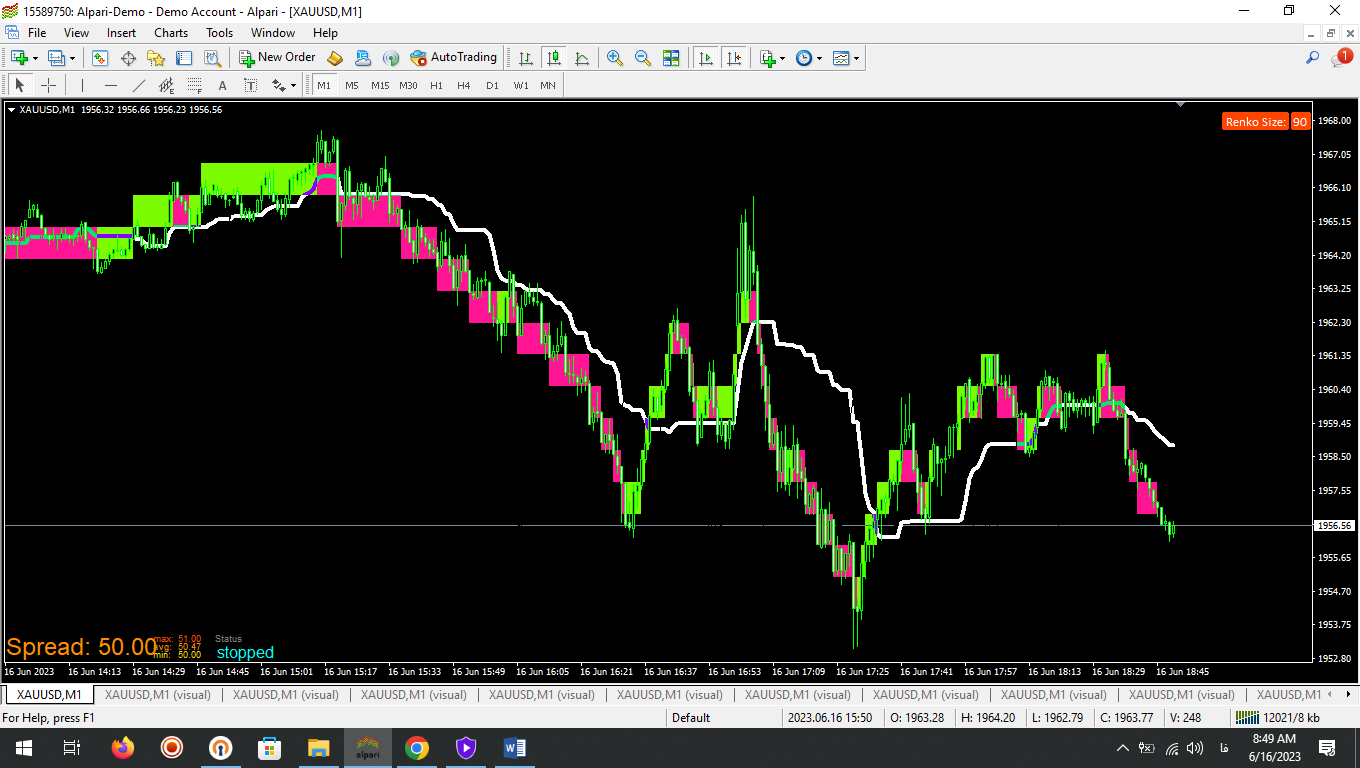Viewport: 1360px width, 768px height.
Task: Open the Windows Start menu
Action: pyautogui.click(x=24, y=748)
